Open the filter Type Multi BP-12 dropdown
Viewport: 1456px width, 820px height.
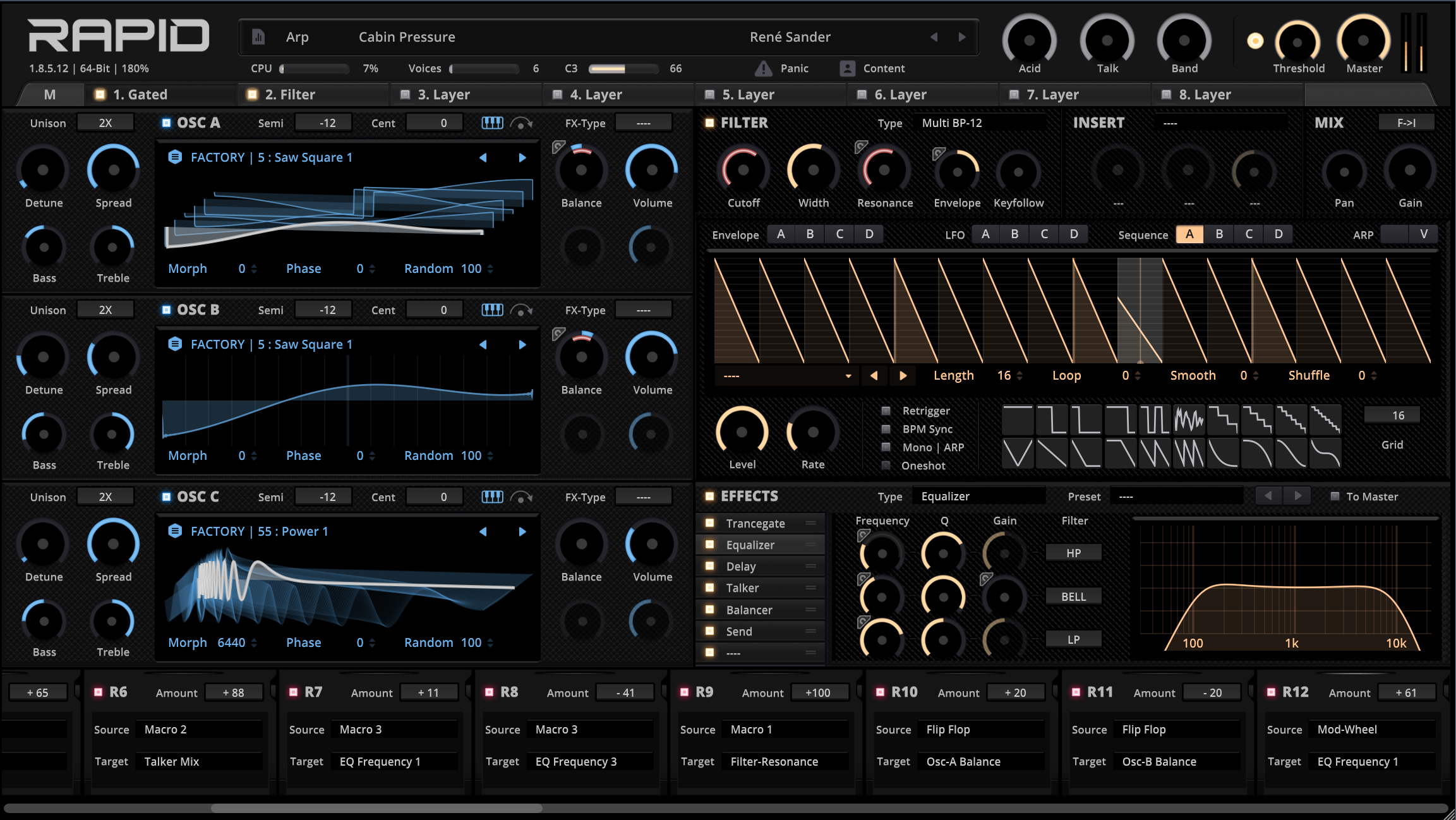pos(980,123)
